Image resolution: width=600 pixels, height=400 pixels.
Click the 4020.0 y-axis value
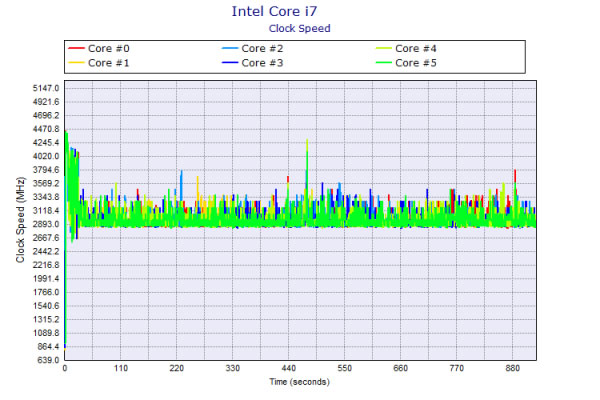(46, 156)
